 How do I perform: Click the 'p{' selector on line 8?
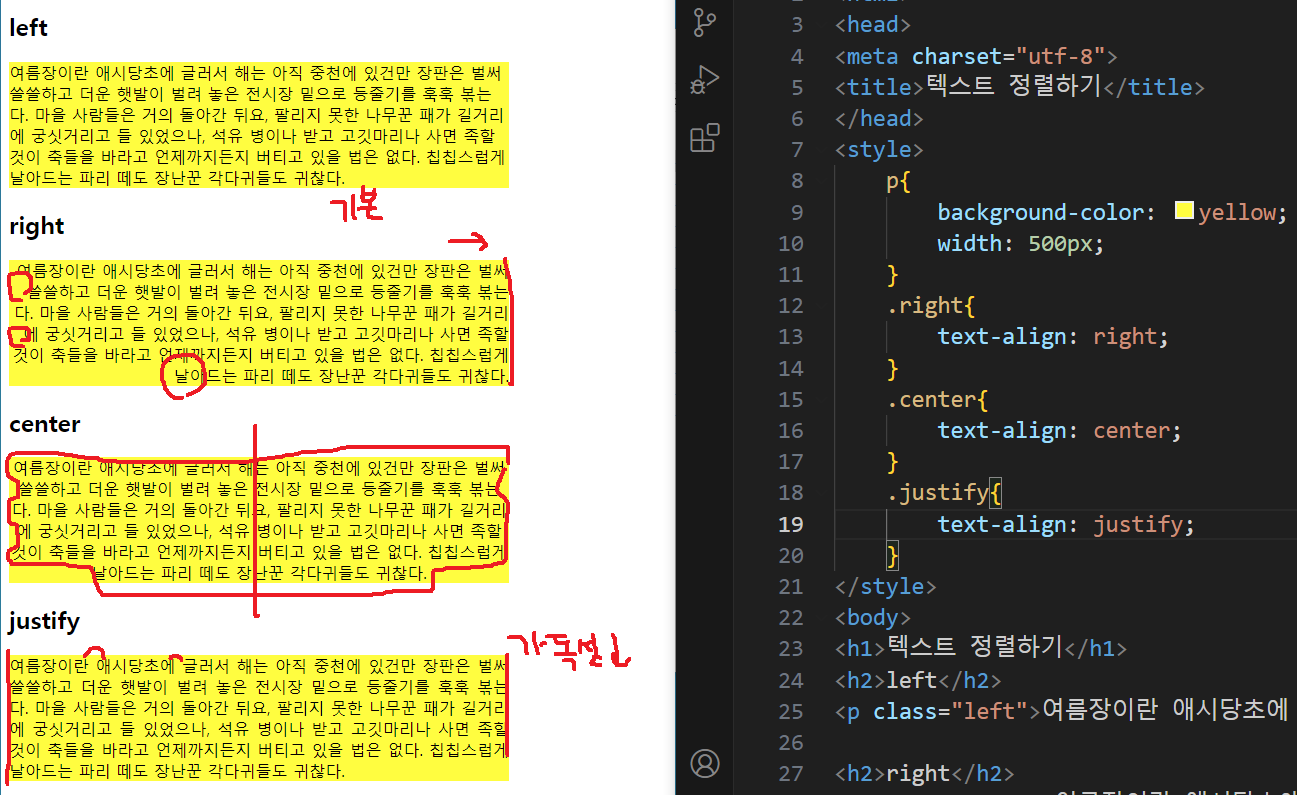[898, 181]
